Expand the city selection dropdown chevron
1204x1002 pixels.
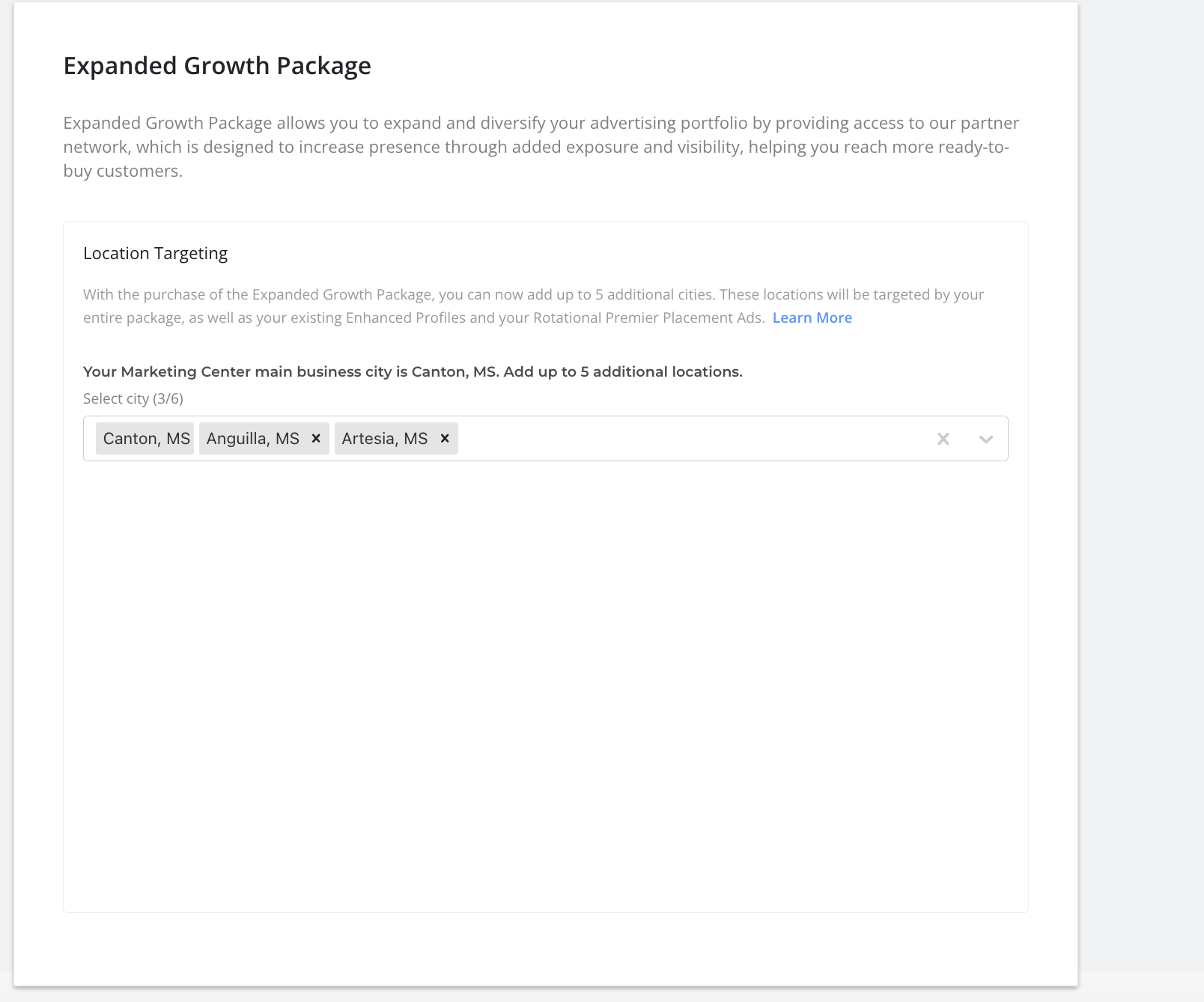[x=985, y=439]
